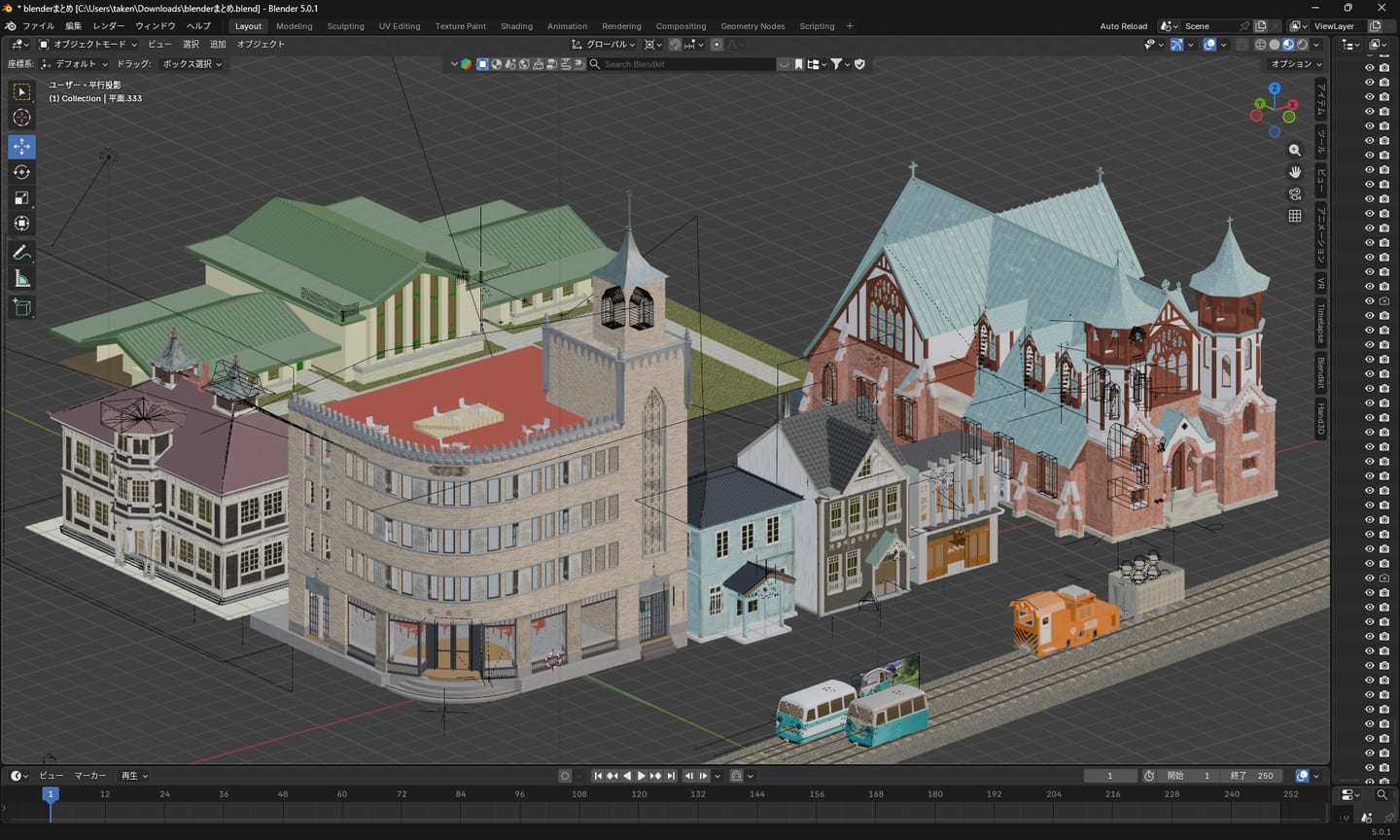Click the BlendKit filter funnel icon

836,64
